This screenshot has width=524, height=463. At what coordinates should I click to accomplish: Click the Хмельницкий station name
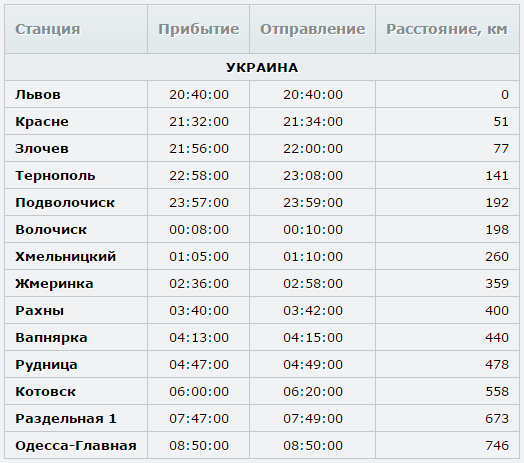(x=66, y=257)
